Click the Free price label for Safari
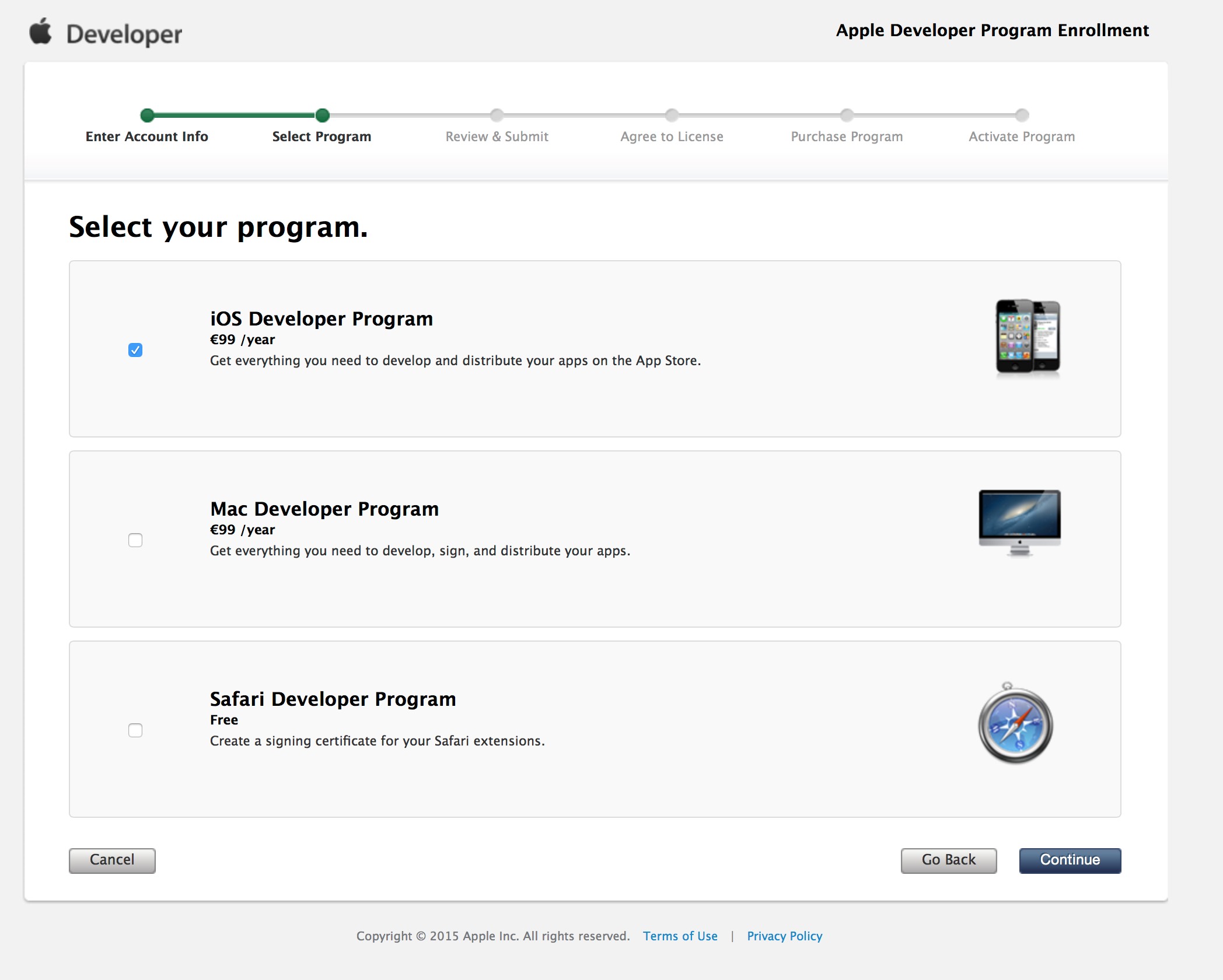The width and height of the screenshot is (1223, 980). (x=224, y=720)
